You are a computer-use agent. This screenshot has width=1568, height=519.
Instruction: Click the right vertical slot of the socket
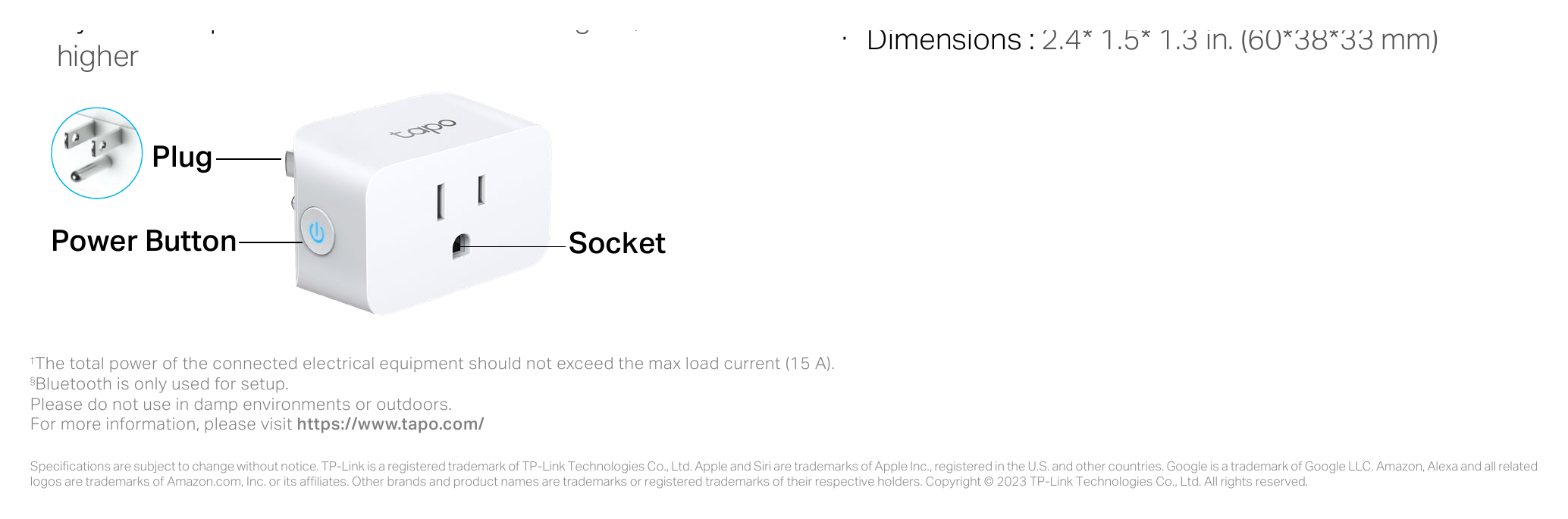(481, 189)
